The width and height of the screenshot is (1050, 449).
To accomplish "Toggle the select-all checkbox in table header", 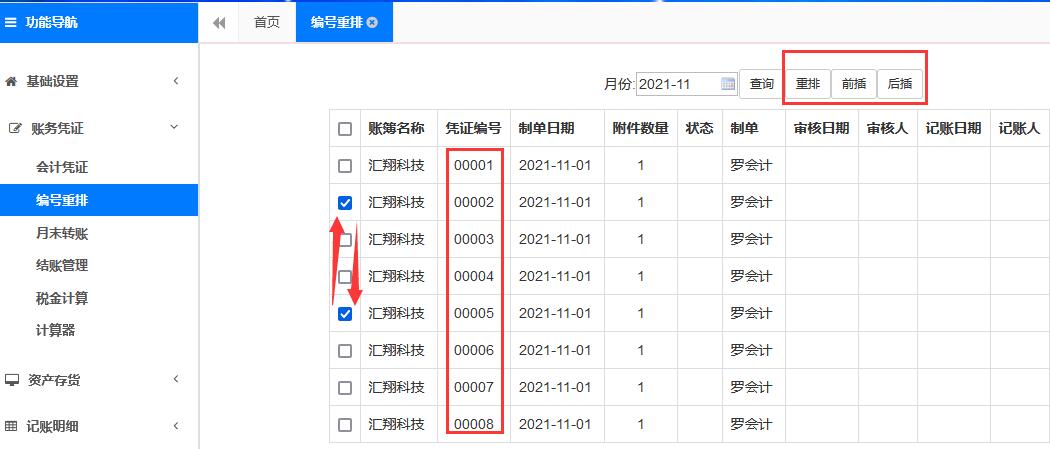I will [x=345, y=129].
